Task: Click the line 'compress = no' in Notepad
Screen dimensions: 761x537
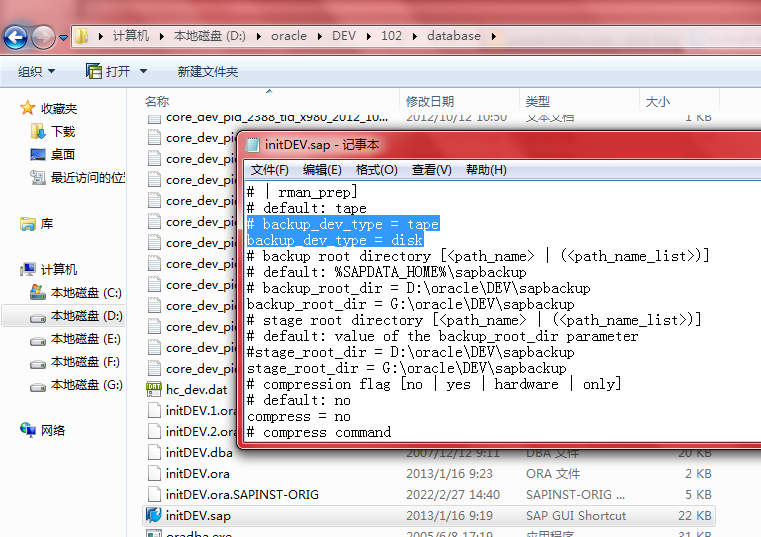Action: (298, 417)
